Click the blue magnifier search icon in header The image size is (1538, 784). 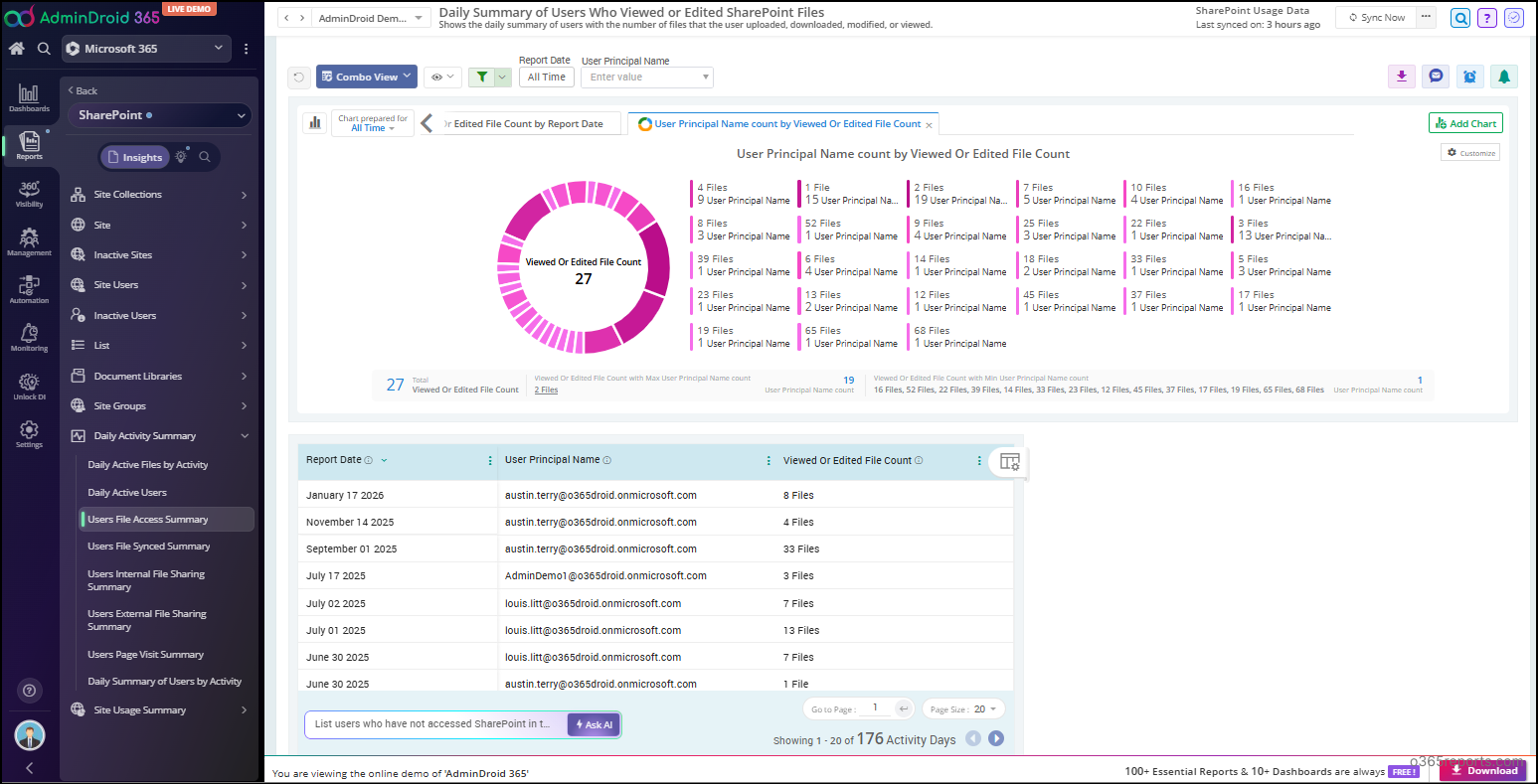[1460, 18]
